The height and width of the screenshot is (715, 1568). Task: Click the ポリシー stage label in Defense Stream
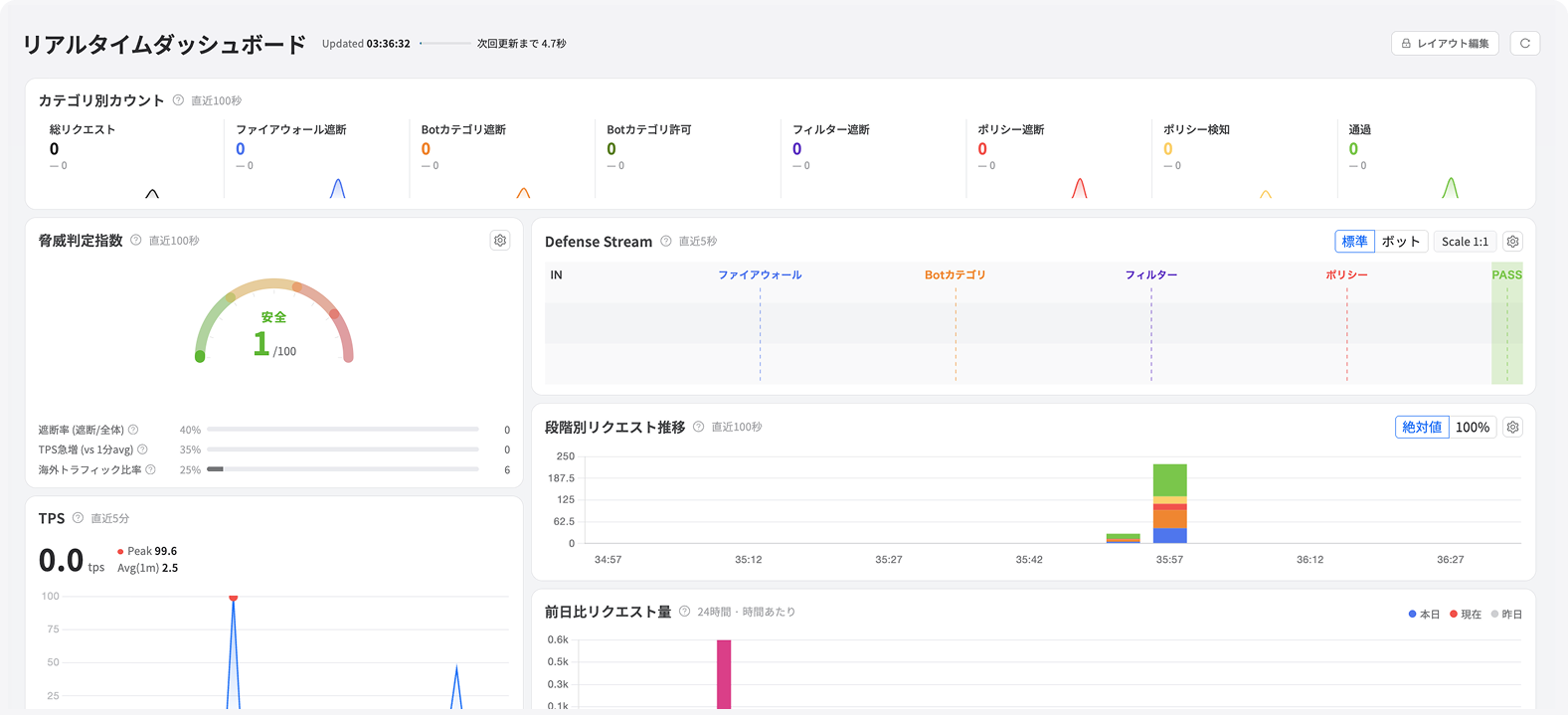point(1347,274)
